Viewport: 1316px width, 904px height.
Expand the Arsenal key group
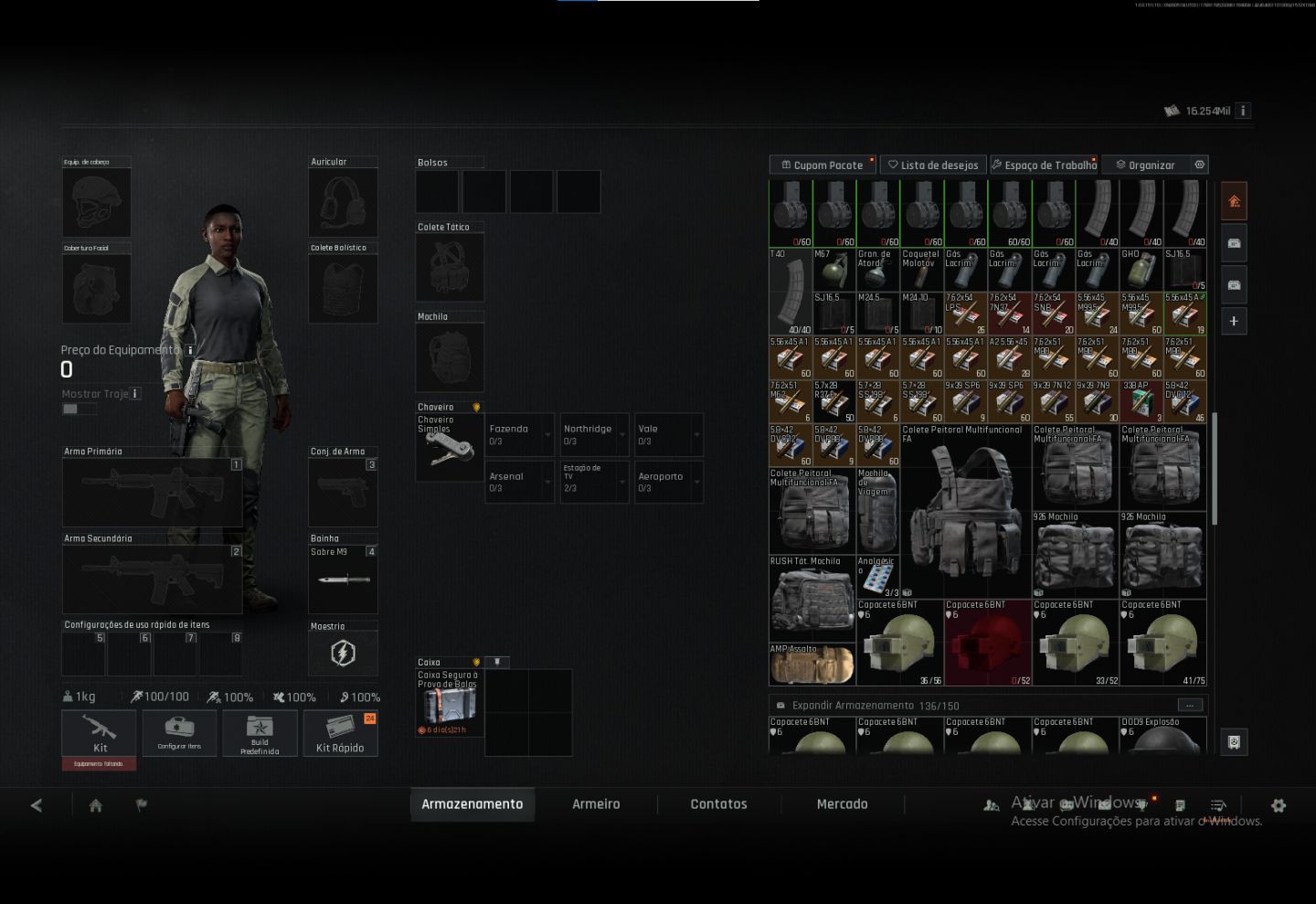click(x=519, y=482)
